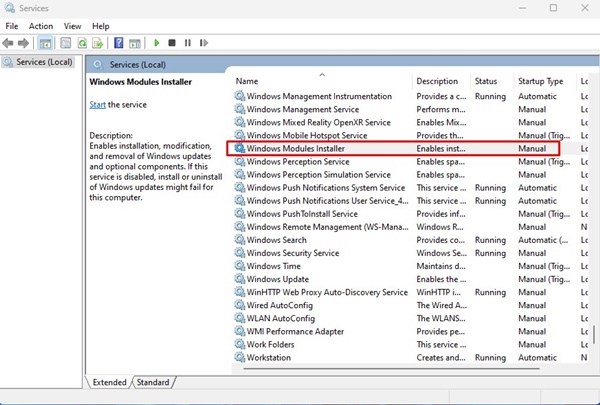This screenshot has height=405, width=600.
Task: Open the Help menu
Action: coord(101,26)
